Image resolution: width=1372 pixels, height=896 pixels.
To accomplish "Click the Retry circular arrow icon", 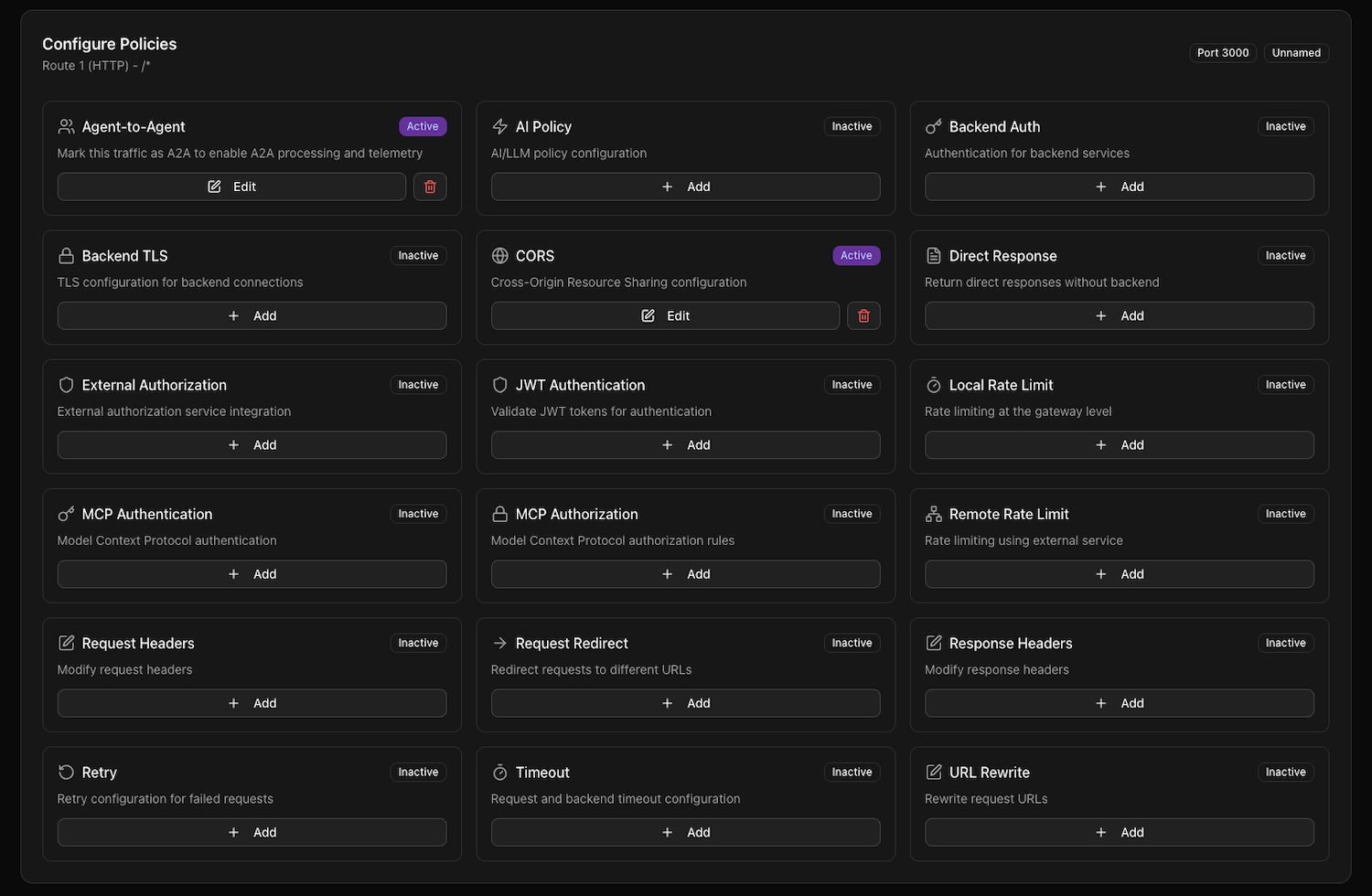I will click(x=66, y=773).
